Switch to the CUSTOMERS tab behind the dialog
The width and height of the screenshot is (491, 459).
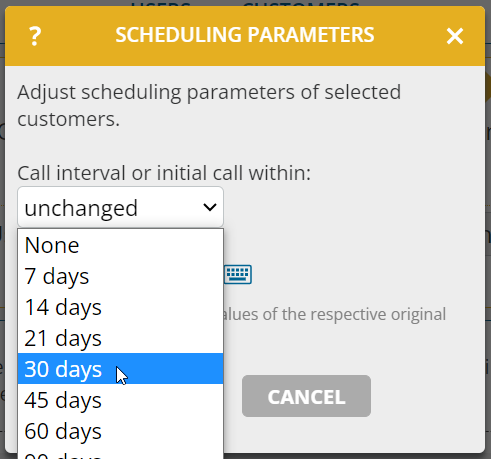pyautogui.click(x=301, y=3)
